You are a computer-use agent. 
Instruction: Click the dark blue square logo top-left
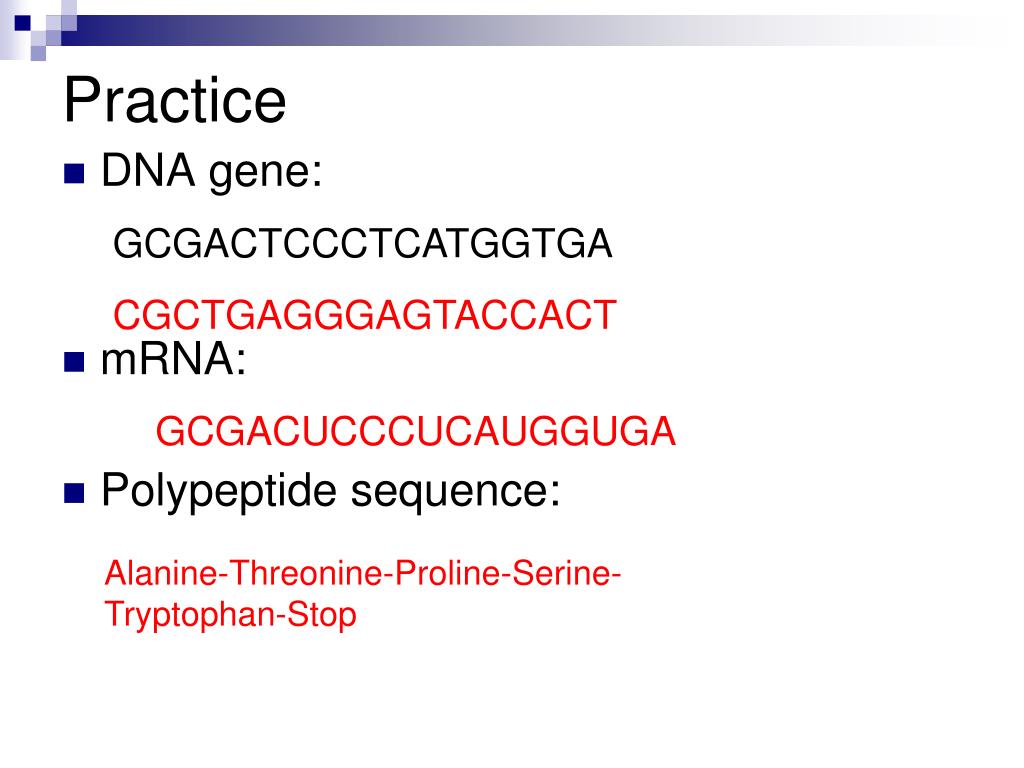click(22, 24)
